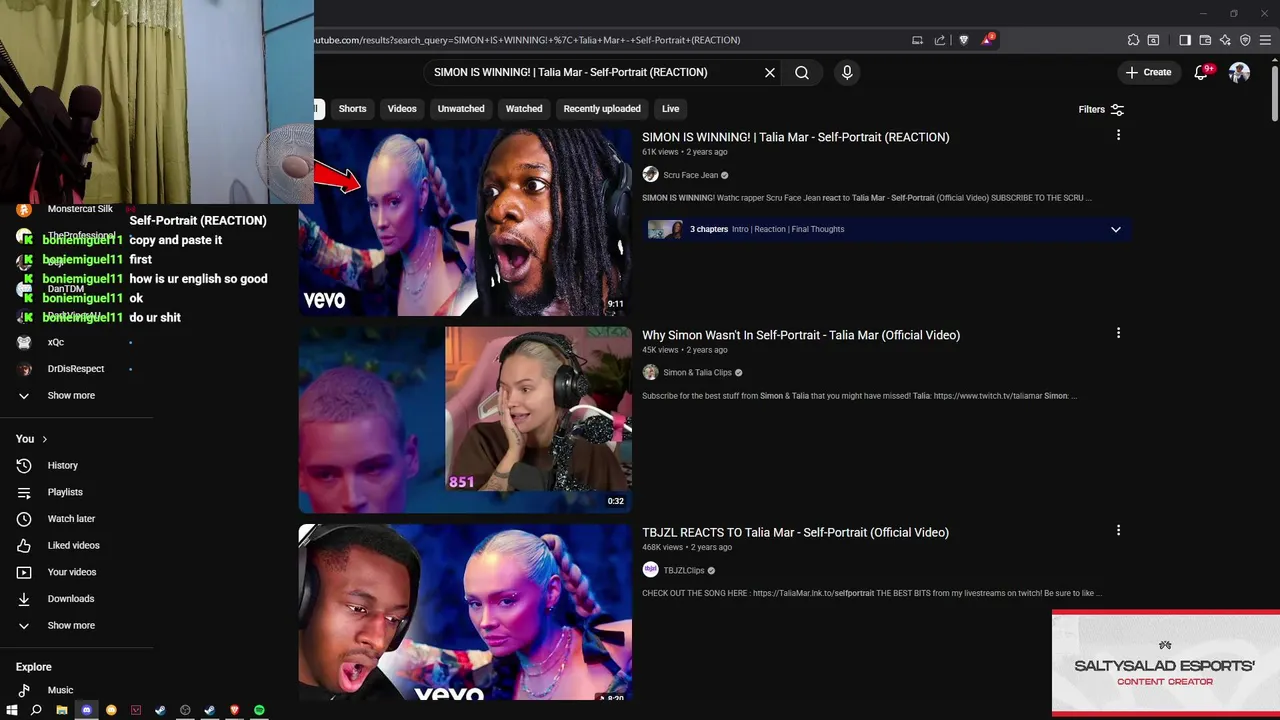Open File Explorer from taskbar
1280x720 pixels.
point(62,710)
